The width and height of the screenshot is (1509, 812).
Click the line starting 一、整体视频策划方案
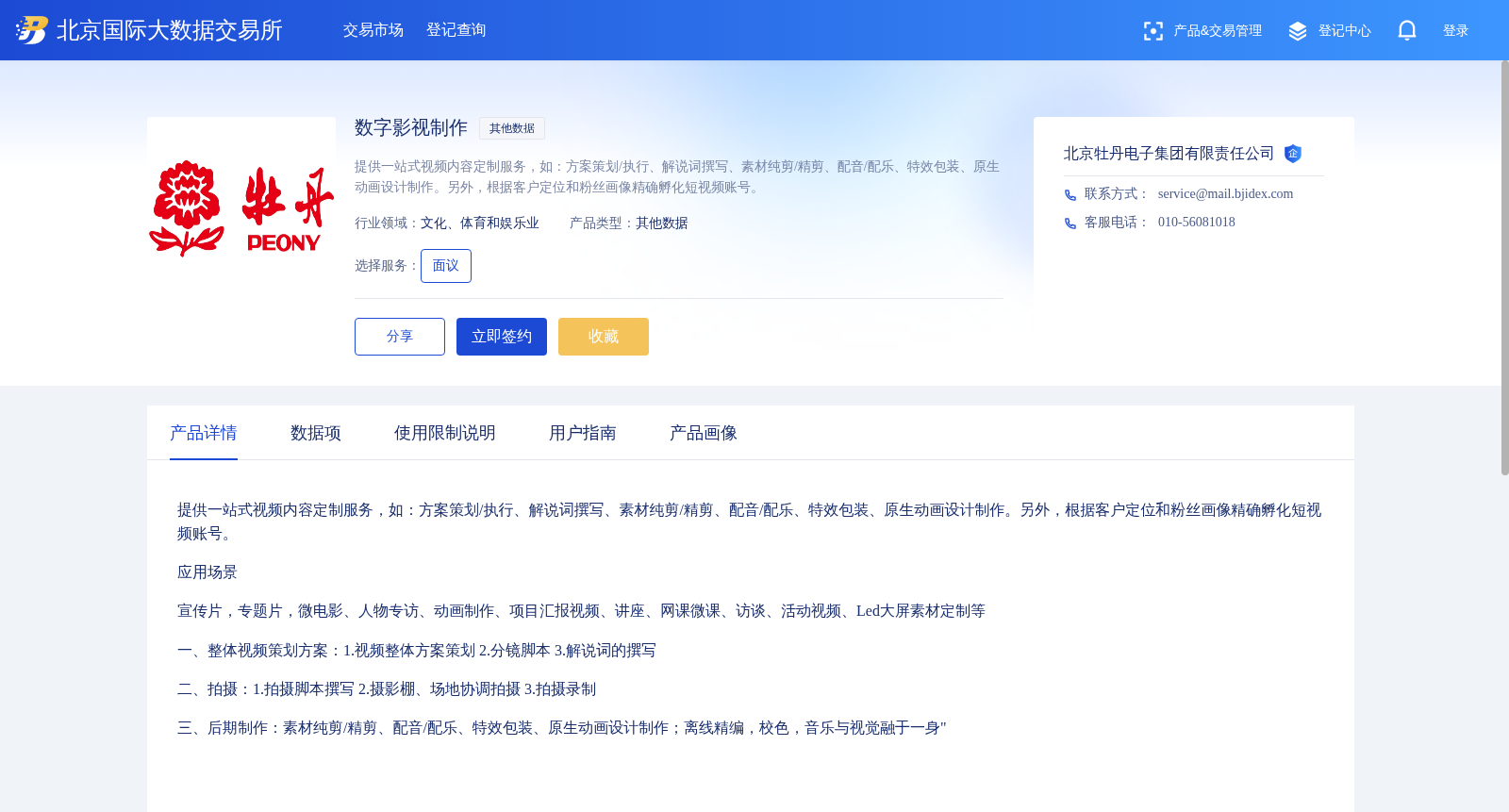pyautogui.click(x=417, y=651)
